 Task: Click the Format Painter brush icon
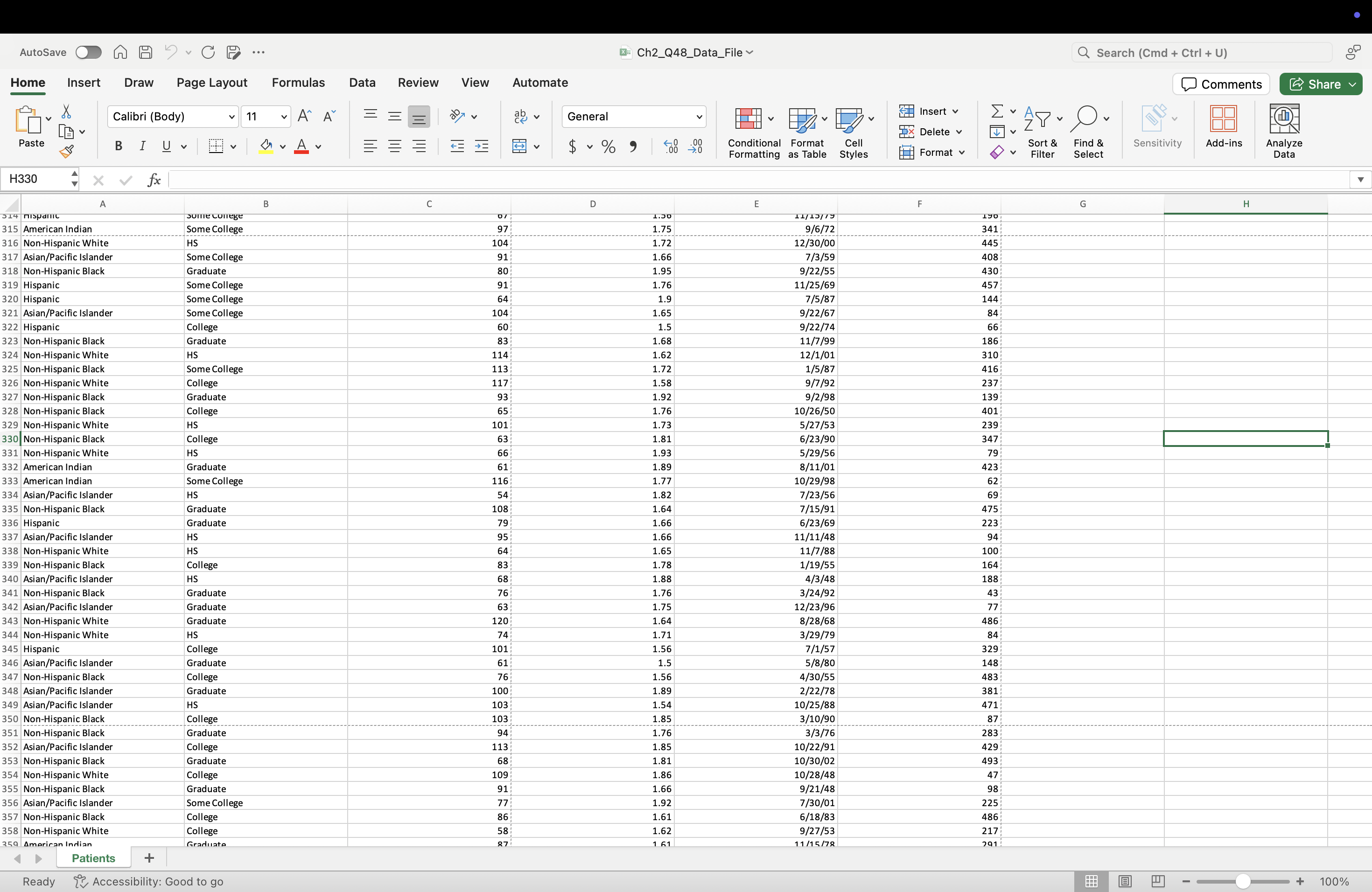pos(66,152)
